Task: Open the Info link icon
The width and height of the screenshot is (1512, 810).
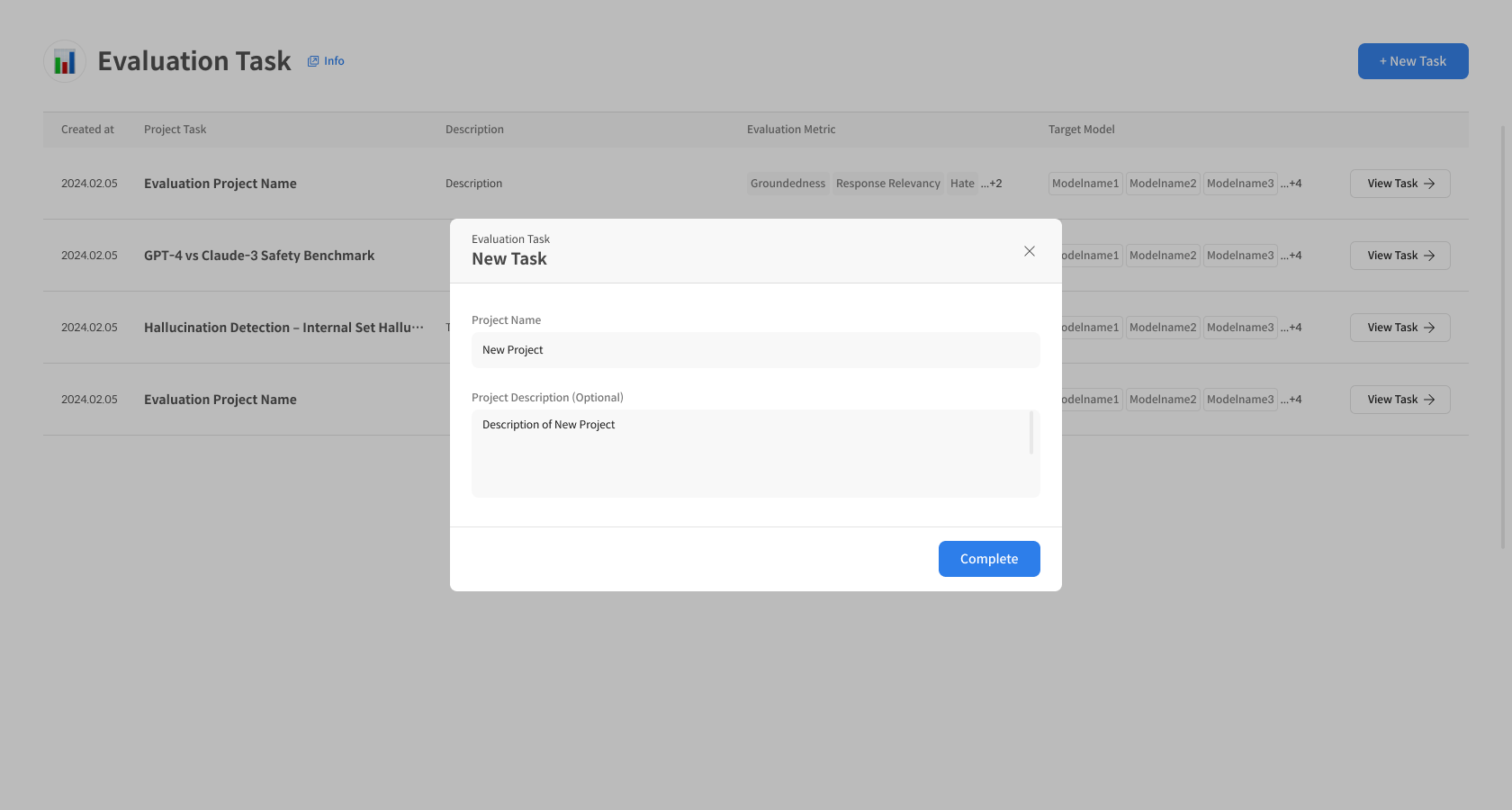Action: pyautogui.click(x=313, y=61)
